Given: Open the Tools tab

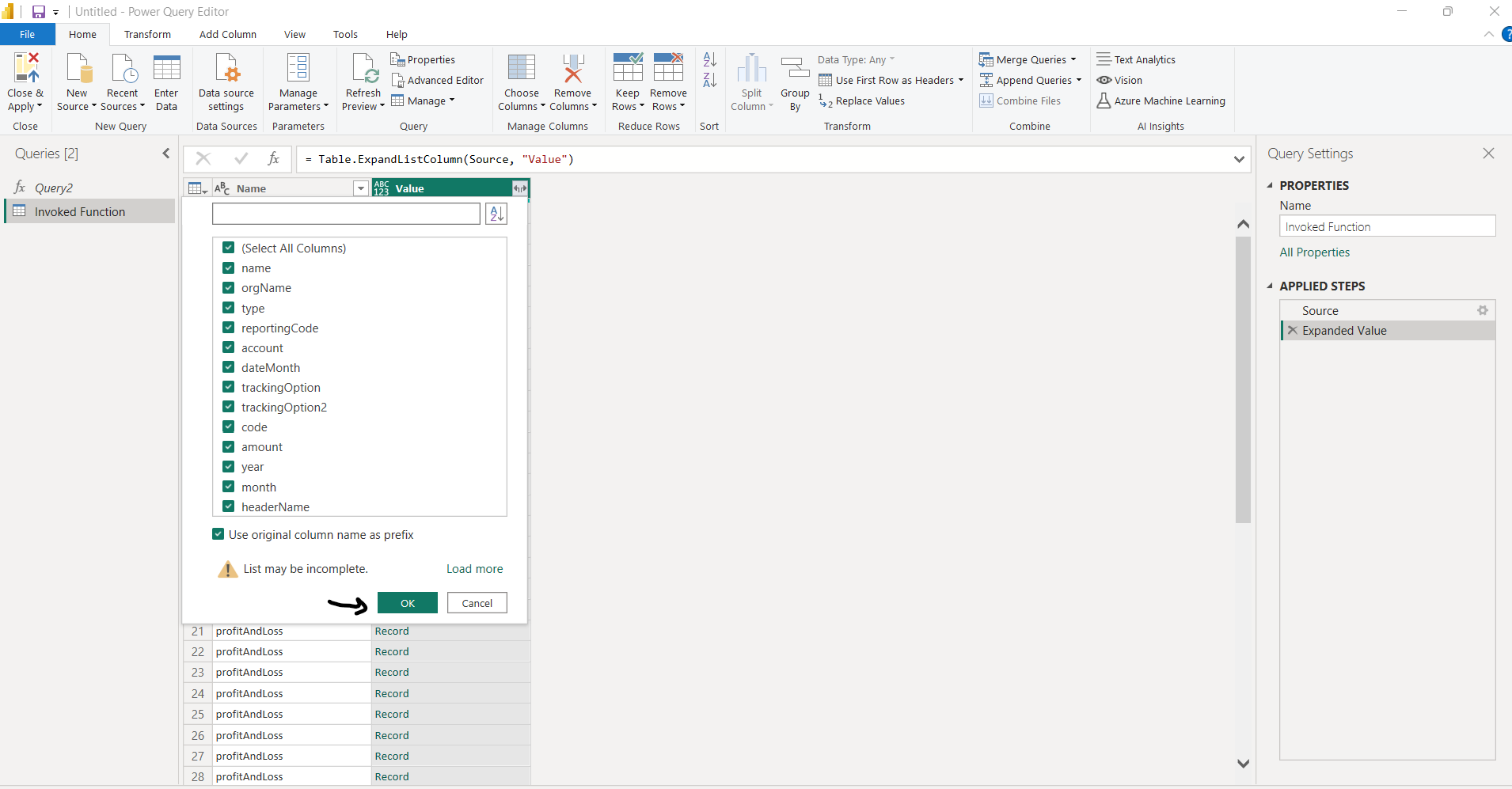Looking at the screenshot, I should (x=345, y=34).
